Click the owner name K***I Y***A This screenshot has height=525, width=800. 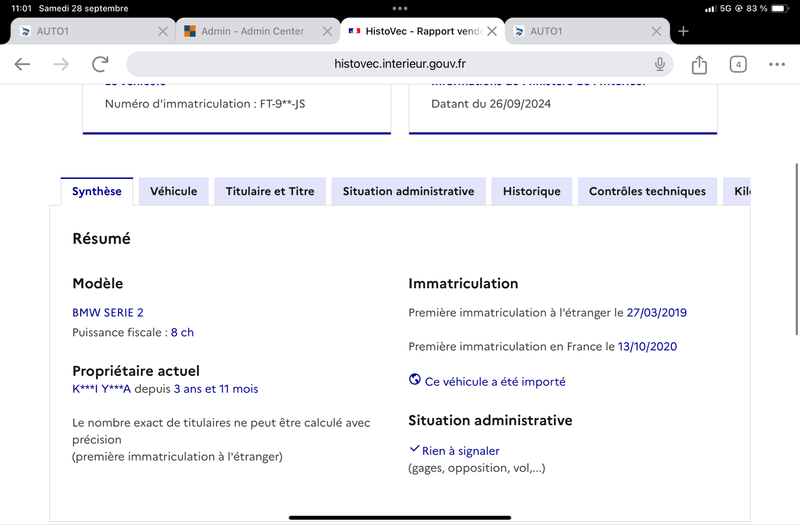(x=102, y=389)
